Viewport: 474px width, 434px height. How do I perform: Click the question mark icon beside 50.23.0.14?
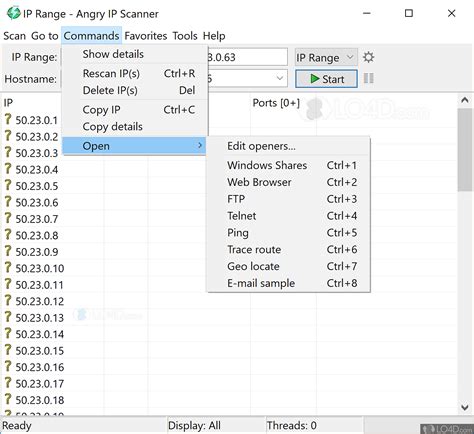tap(8, 334)
